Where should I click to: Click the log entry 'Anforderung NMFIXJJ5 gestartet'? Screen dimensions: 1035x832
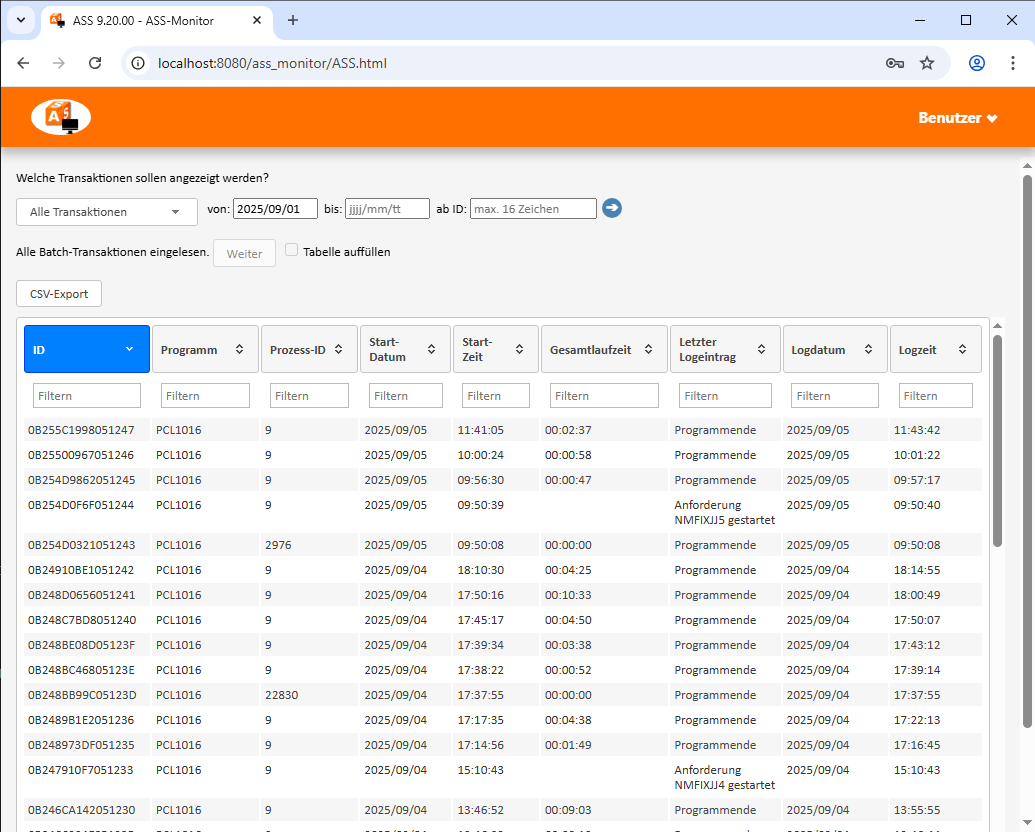click(x=725, y=512)
